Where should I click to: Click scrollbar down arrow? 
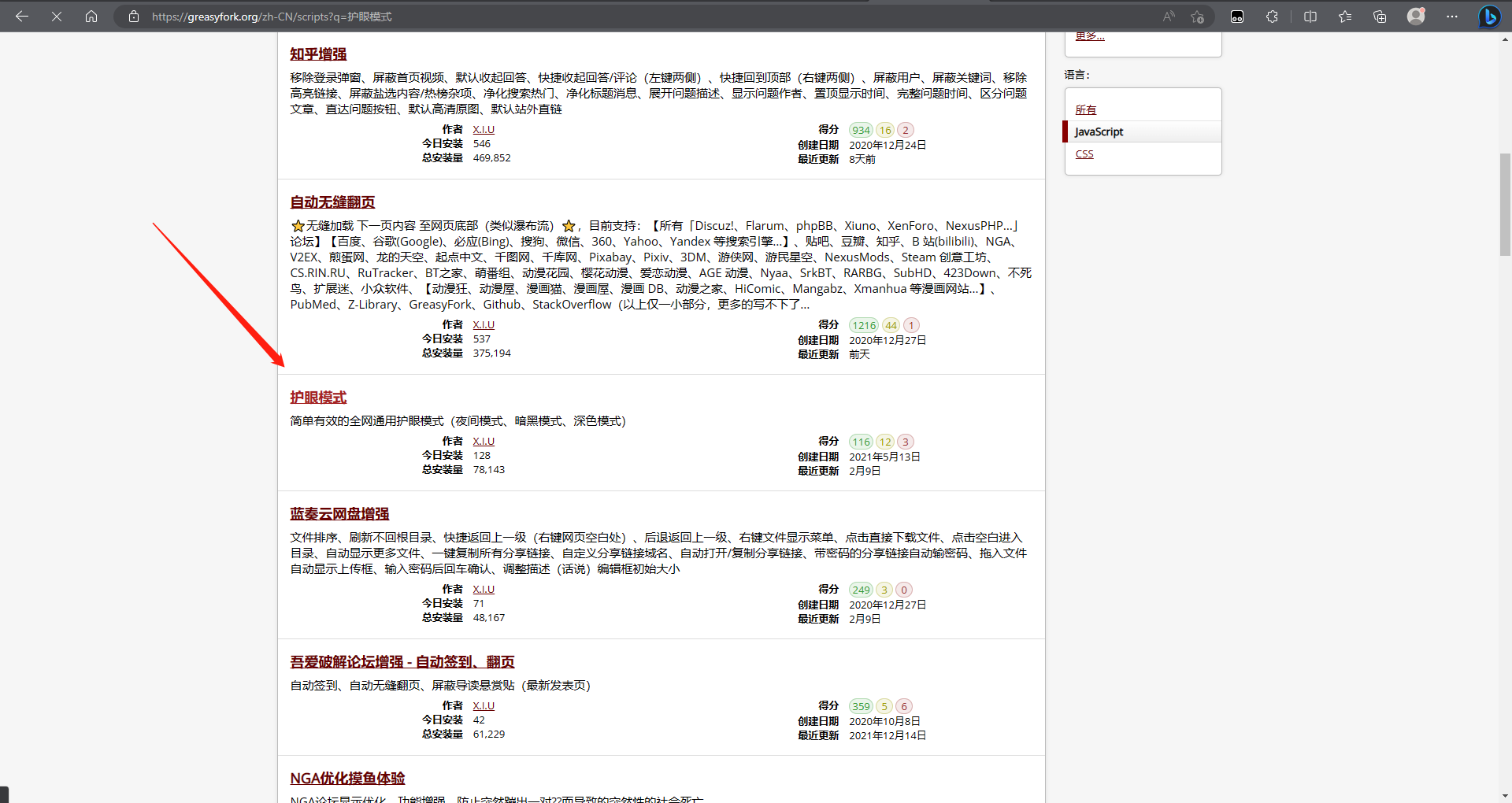(x=1505, y=796)
